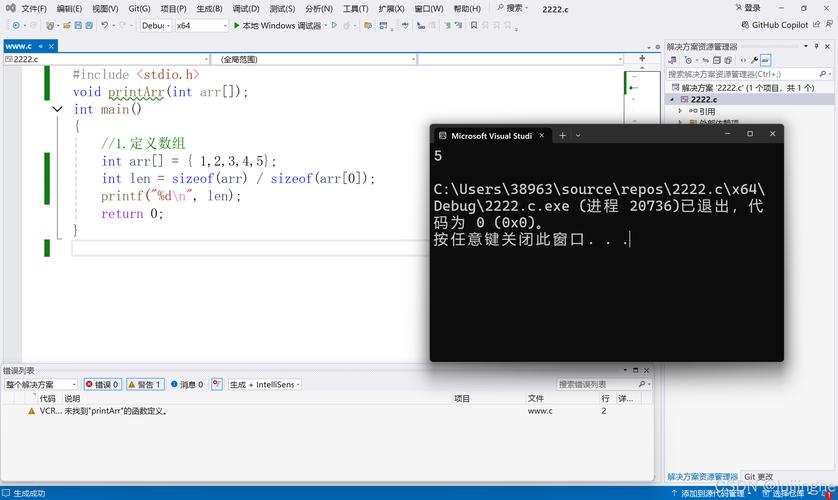Click the 搜索 box in title bar
838x500 pixels.
coord(513,8)
